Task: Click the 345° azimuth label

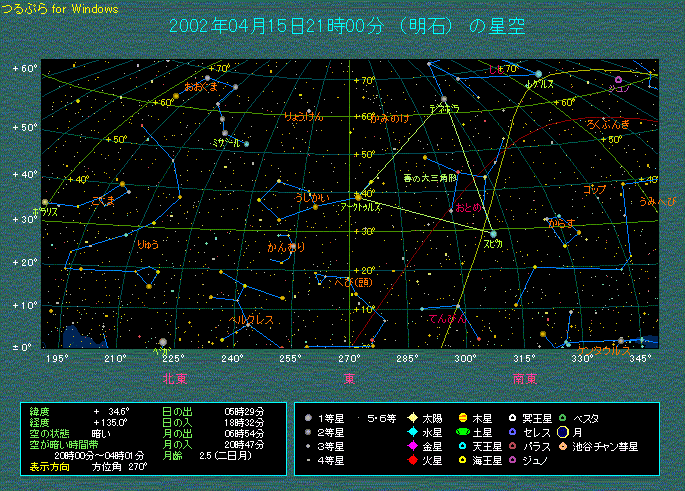Action: [x=640, y=359]
